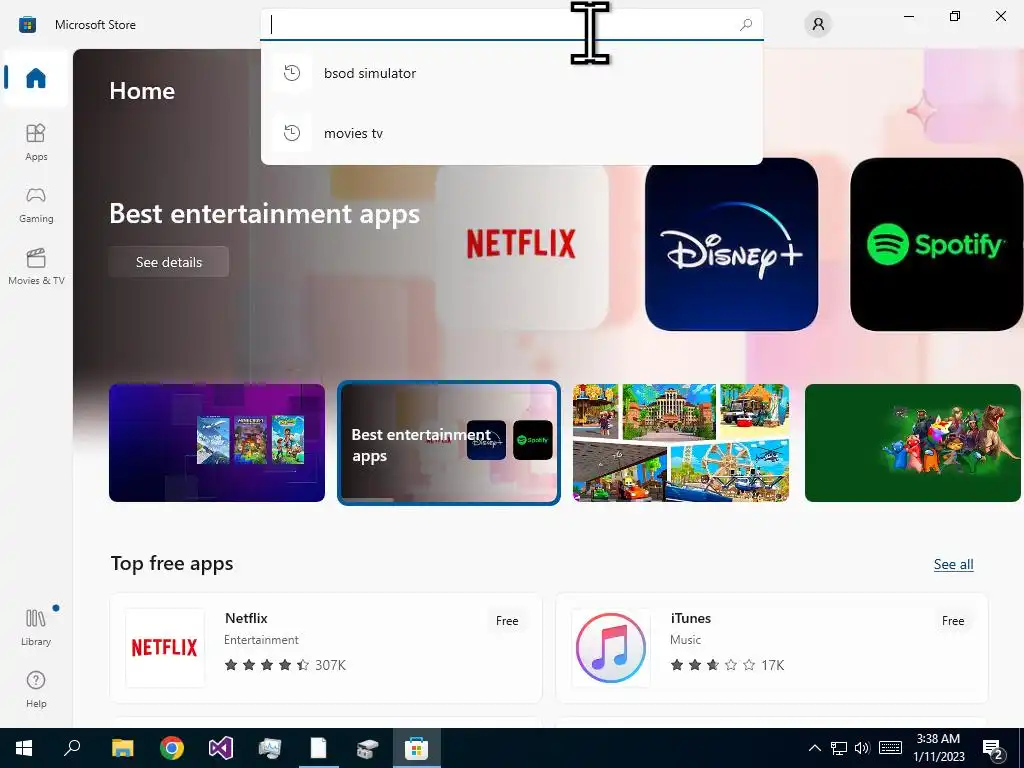This screenshot has height=768, width=1024.
Task: Open the touch keyboard tray icon
Action: pos(890,748)
